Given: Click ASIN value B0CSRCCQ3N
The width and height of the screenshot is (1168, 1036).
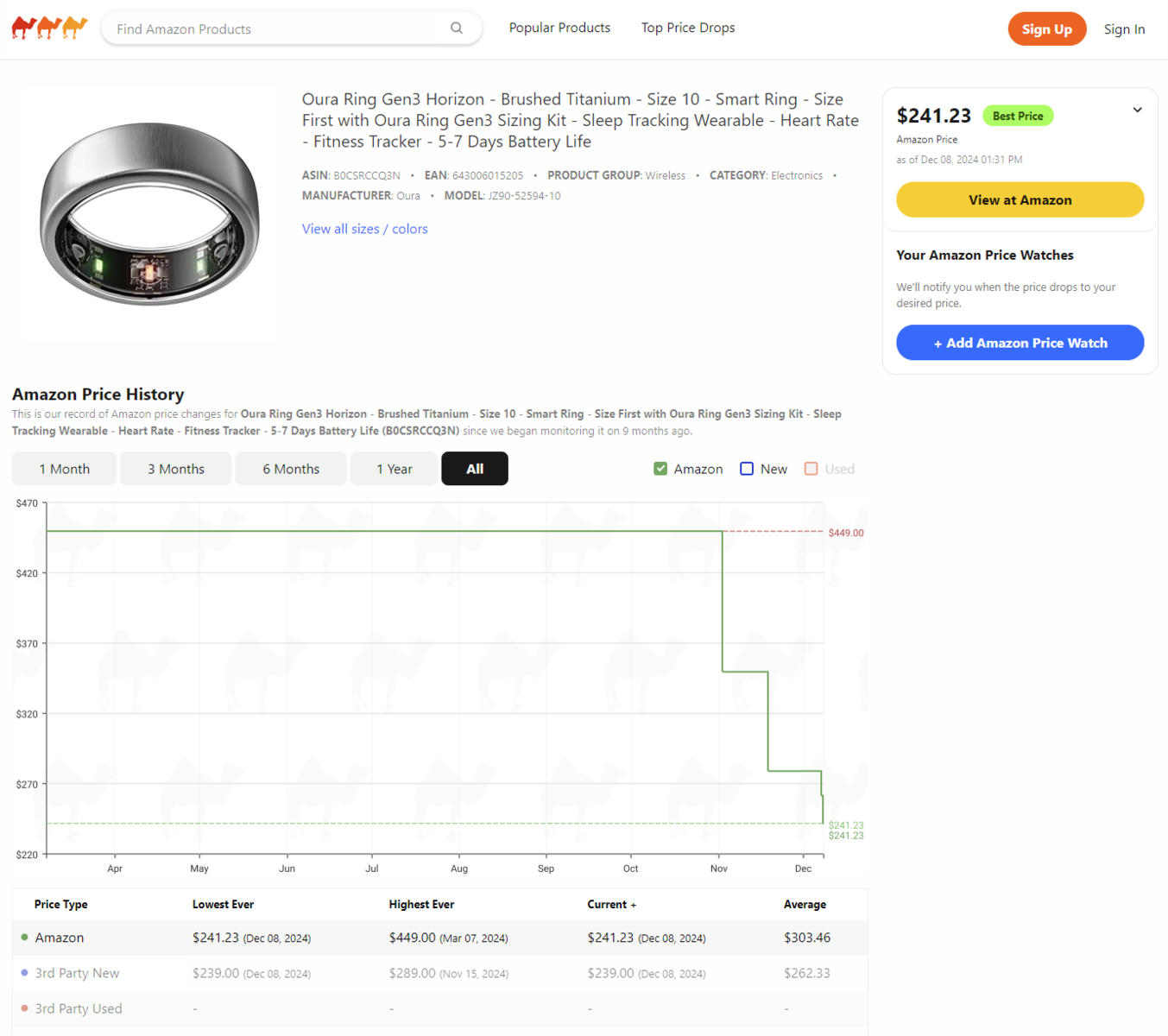Looking at the screenshot, I should 367,175.
